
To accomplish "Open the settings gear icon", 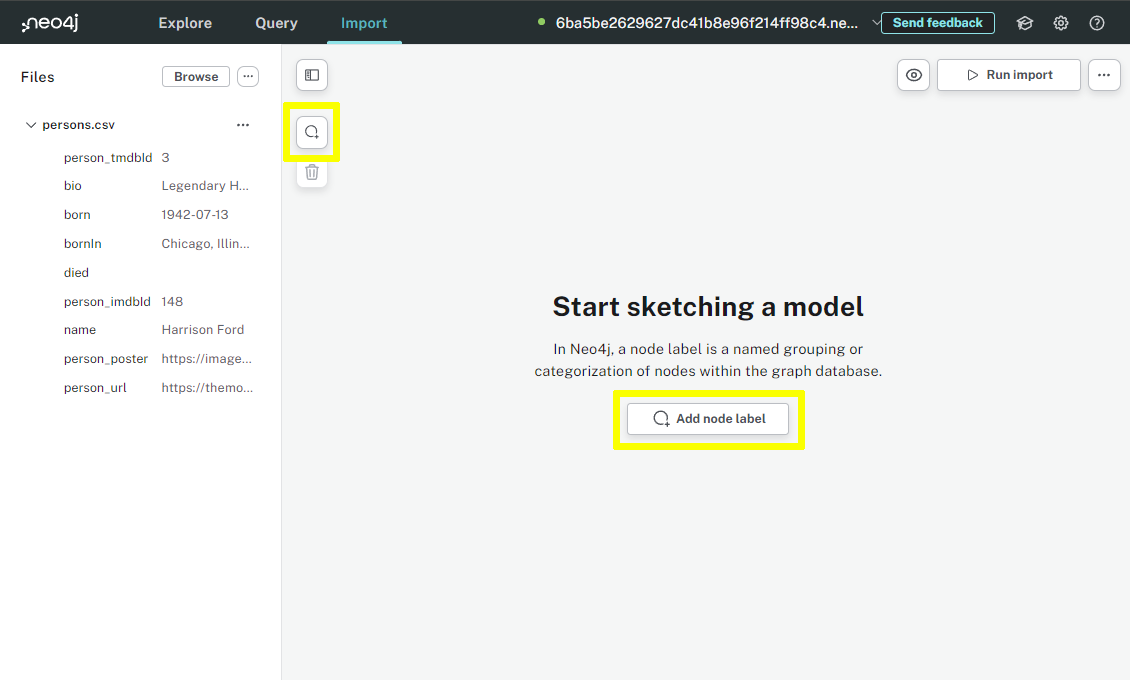I will point(1060,22).
